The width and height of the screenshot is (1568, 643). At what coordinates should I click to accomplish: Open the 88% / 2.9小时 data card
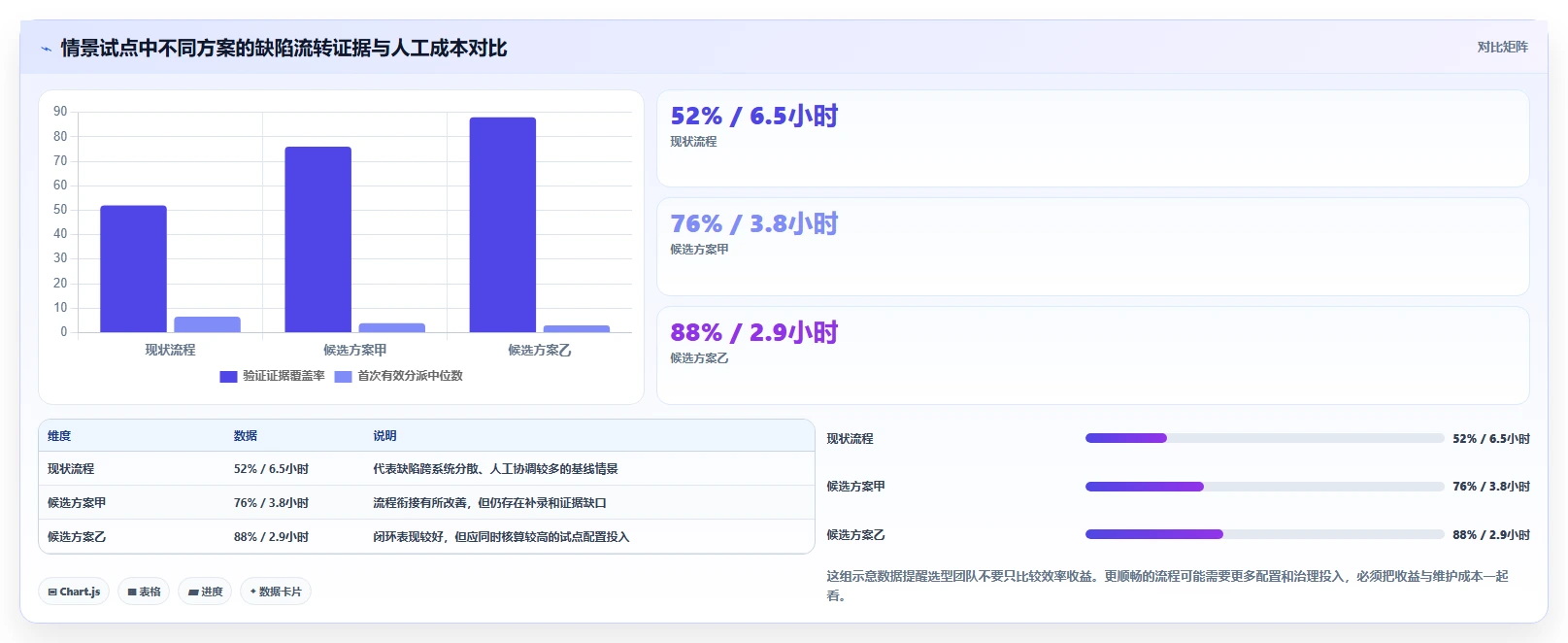[1092, 355]
